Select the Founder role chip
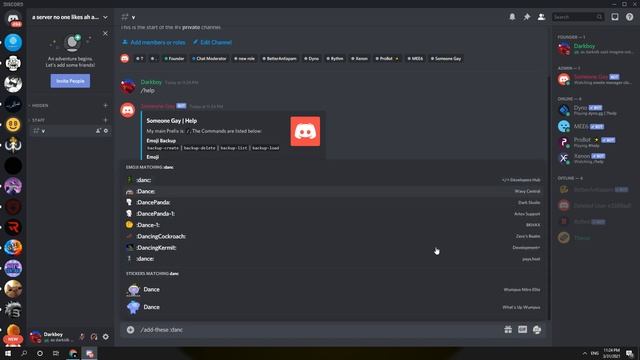Viewport: 640px width, 360px height. tap(174, 59)
